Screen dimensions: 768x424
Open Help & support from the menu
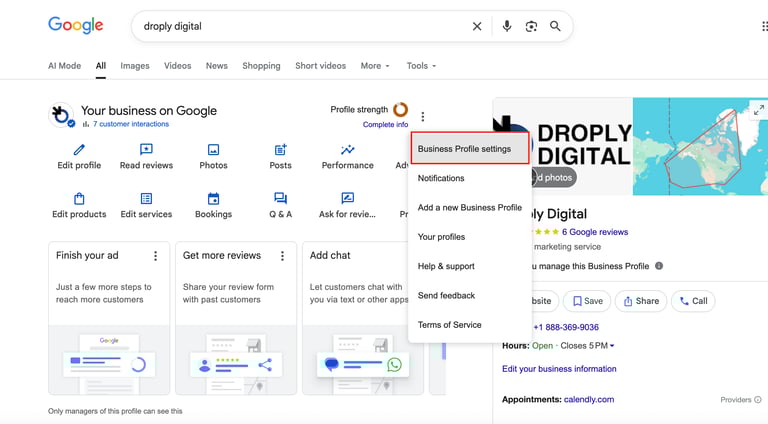(x=470, y=266)
